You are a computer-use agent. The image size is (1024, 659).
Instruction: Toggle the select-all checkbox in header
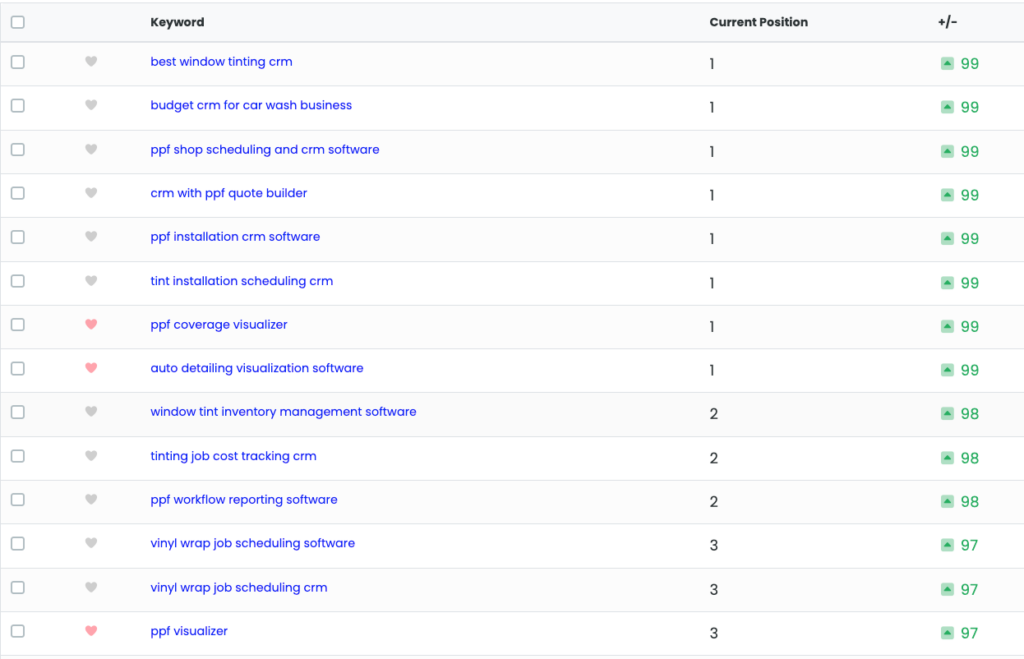click(18, 22)
